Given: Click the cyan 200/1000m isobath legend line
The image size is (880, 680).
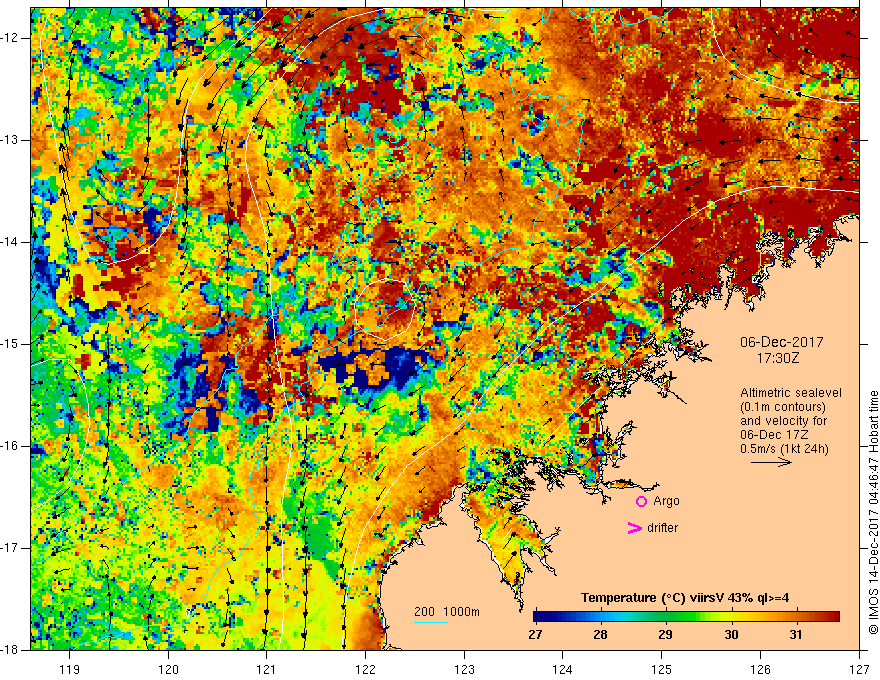Looking at the screenshot, I should [x=431, y=622].
